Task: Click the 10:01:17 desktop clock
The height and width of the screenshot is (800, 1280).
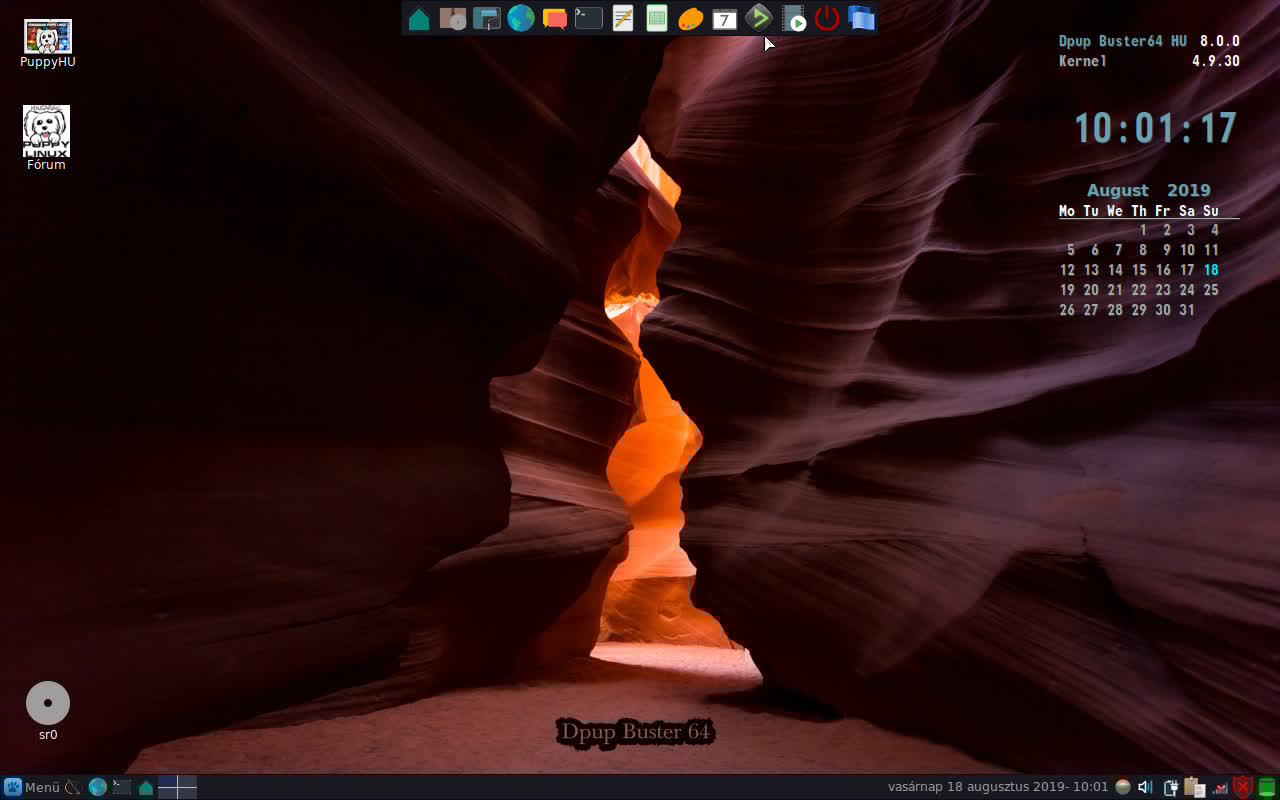Action: click(x=1155, y=128)
